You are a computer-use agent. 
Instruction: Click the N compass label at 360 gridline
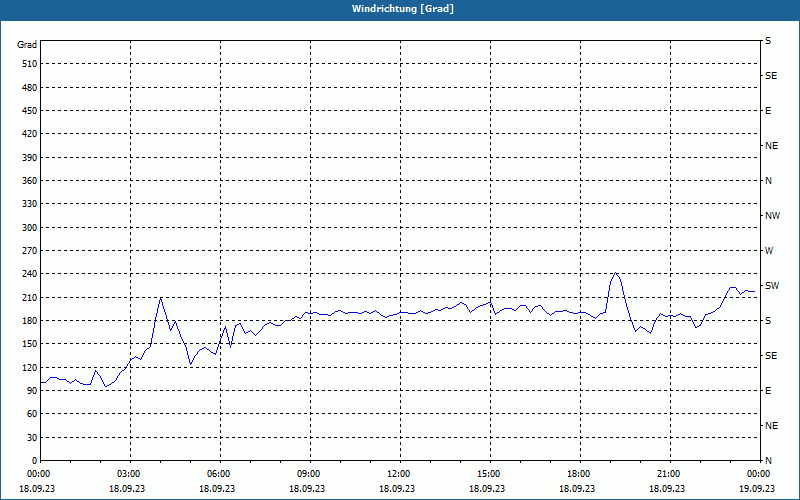(x=768, y=181)
